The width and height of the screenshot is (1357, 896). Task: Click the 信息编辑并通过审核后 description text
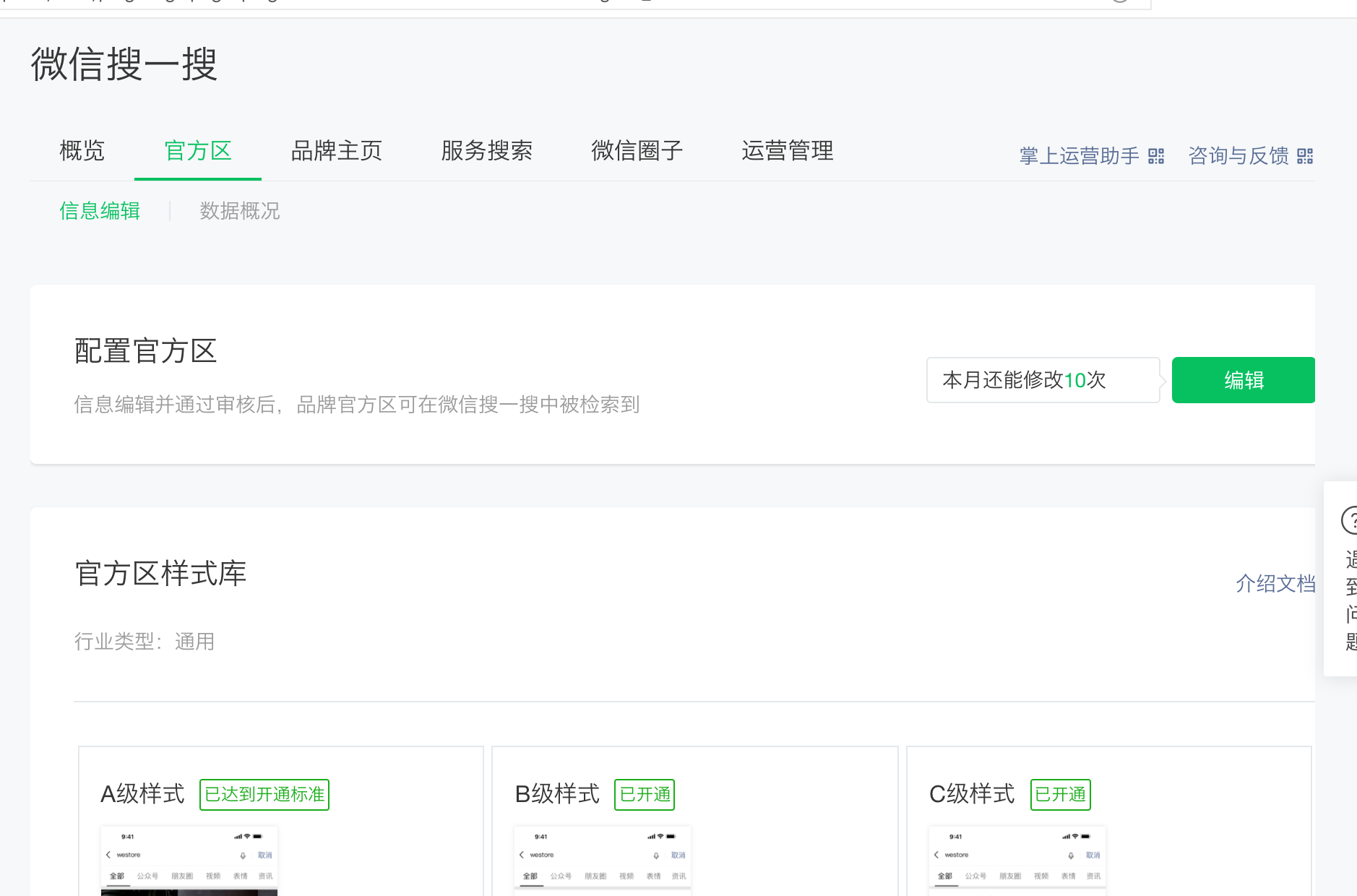point(357,405)
